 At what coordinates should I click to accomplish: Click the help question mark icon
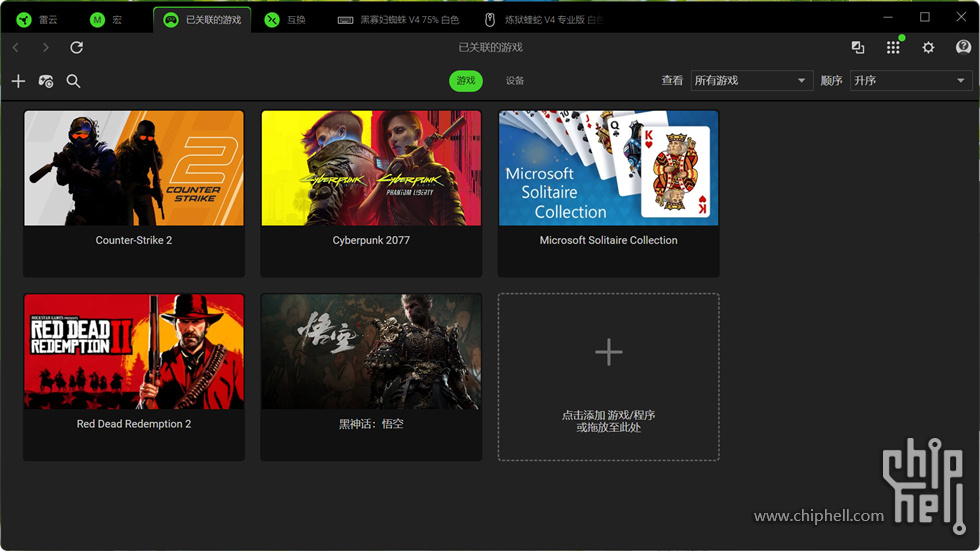coord(963,47)
